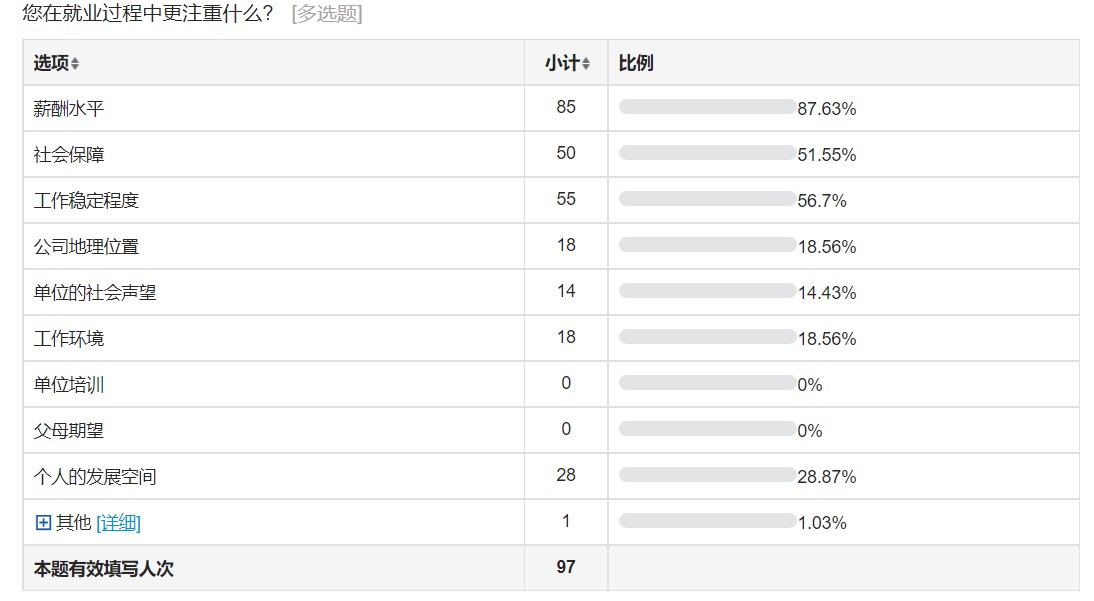
Task: Click the 本题有效填写人次 total row
Action: pos(104,568)
